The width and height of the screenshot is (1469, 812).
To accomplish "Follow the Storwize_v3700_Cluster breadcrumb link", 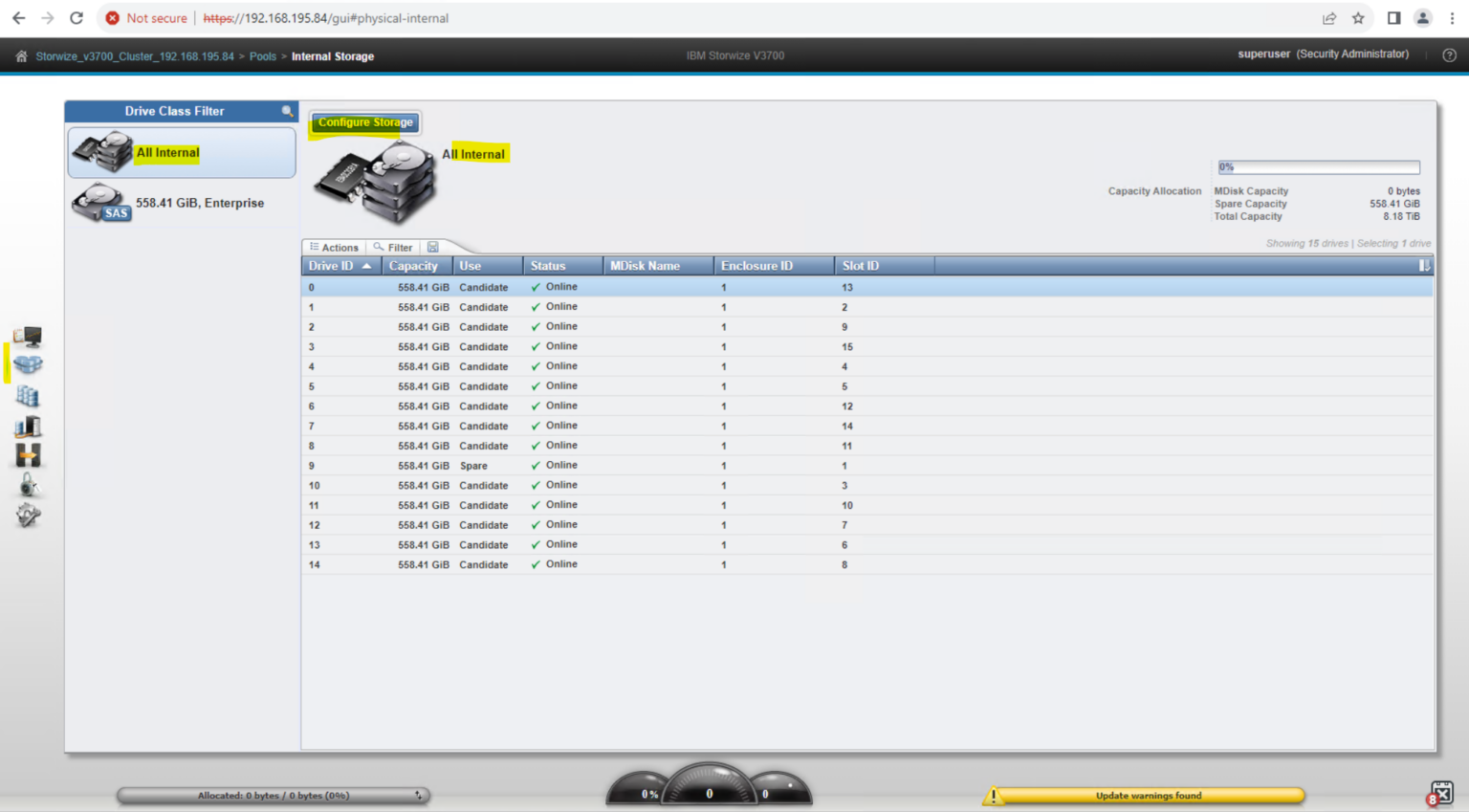I will coord(134,55).
